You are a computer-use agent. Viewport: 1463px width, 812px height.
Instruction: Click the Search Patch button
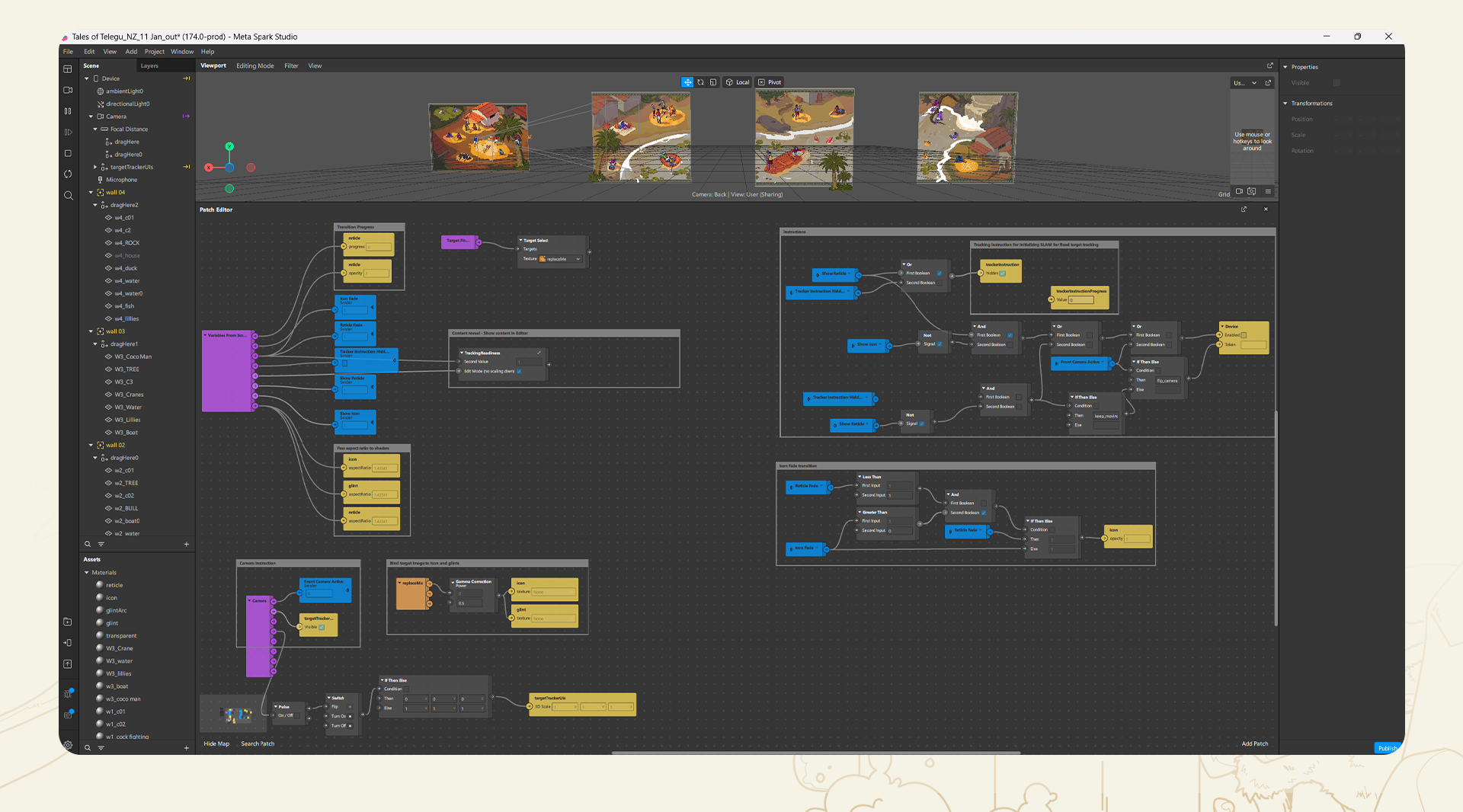258,744
